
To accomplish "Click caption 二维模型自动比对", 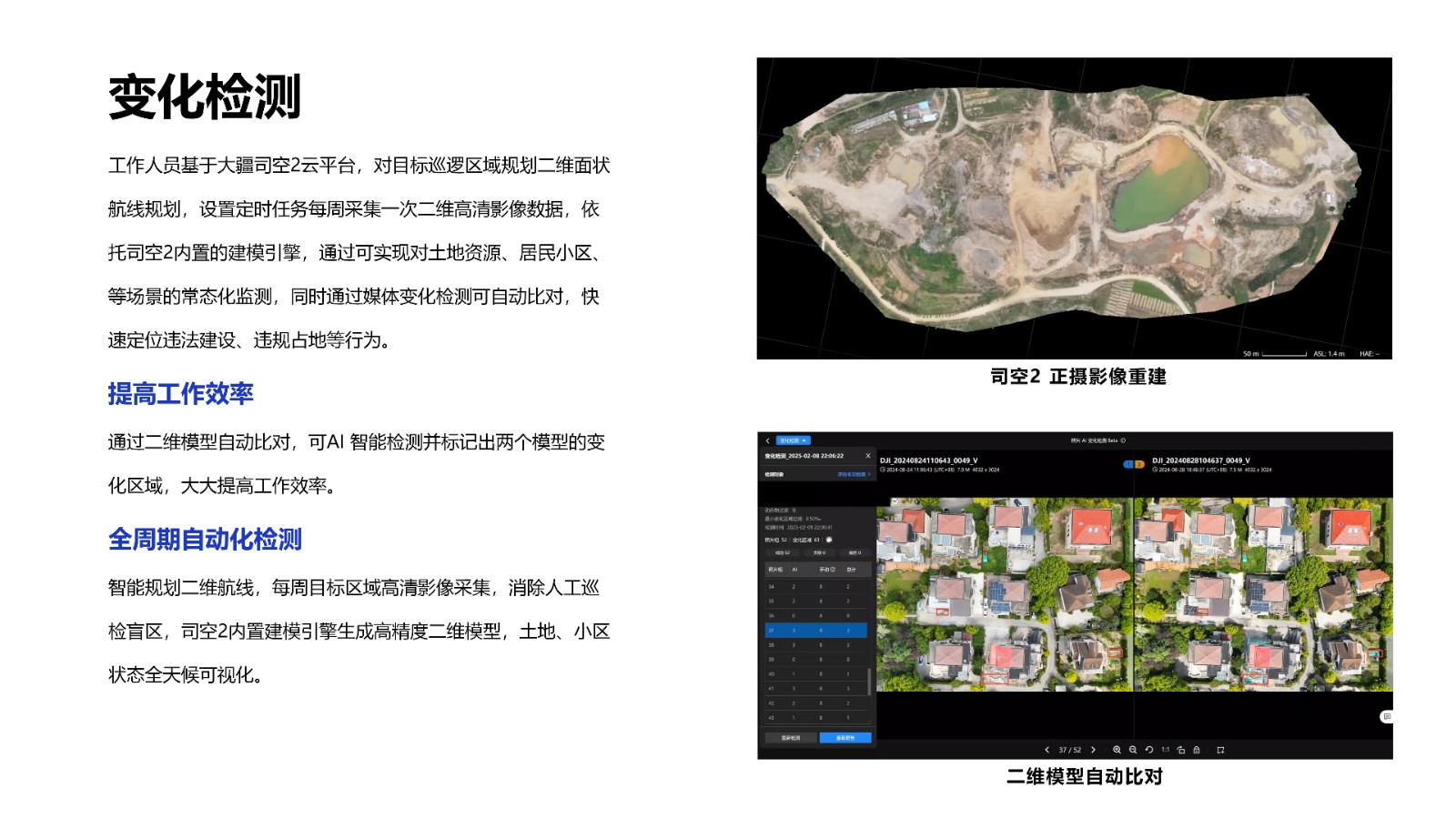I will 1085,776.
